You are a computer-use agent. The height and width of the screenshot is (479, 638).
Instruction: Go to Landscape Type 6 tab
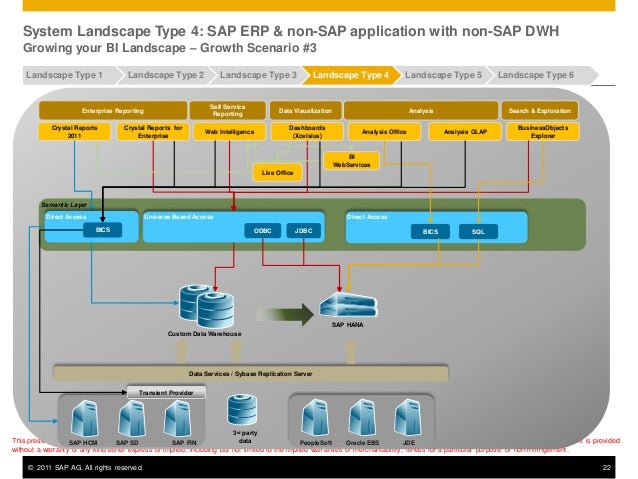coord(541,75)
